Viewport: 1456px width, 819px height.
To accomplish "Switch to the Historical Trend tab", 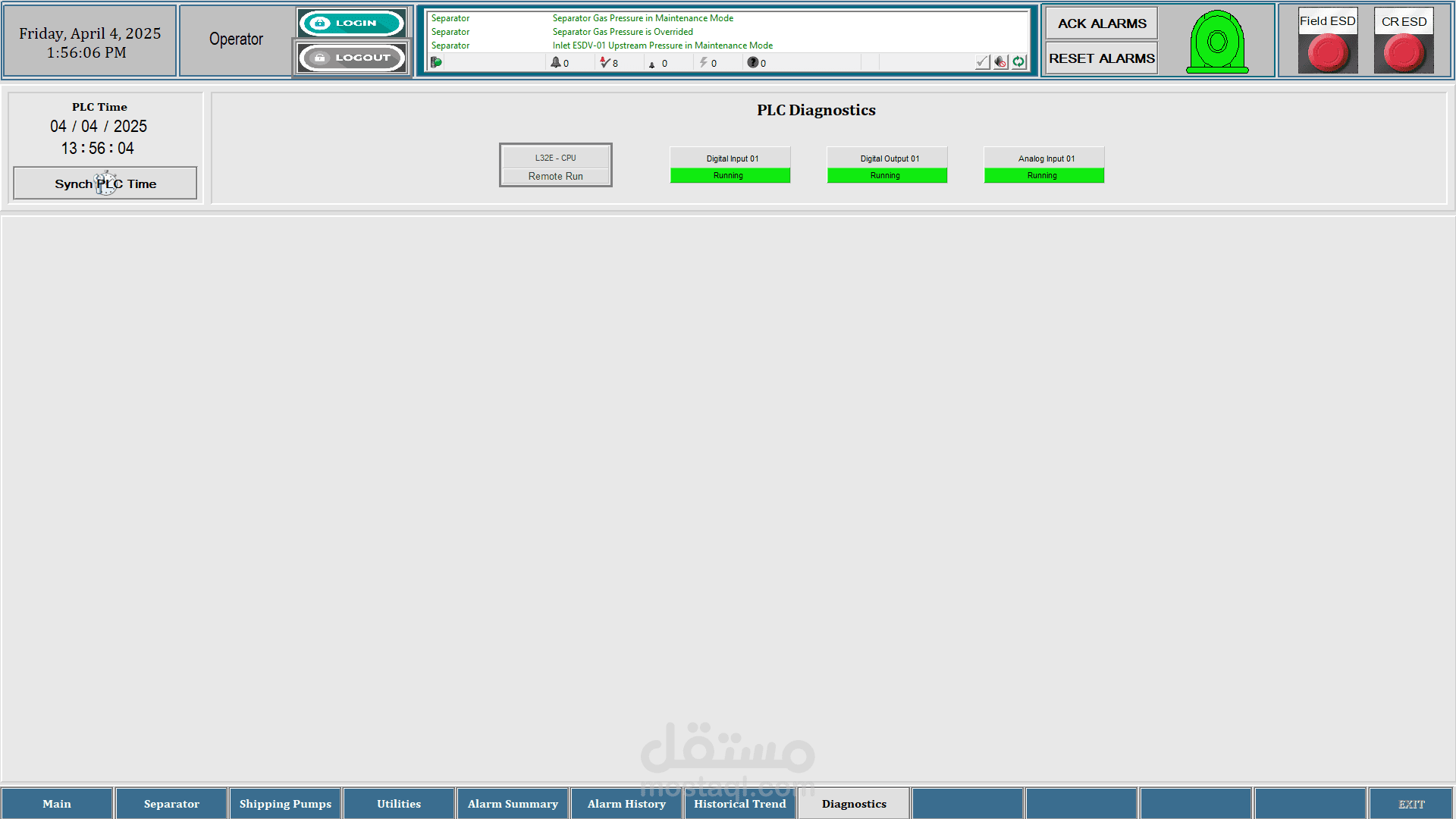I will [x=740, y=804].
